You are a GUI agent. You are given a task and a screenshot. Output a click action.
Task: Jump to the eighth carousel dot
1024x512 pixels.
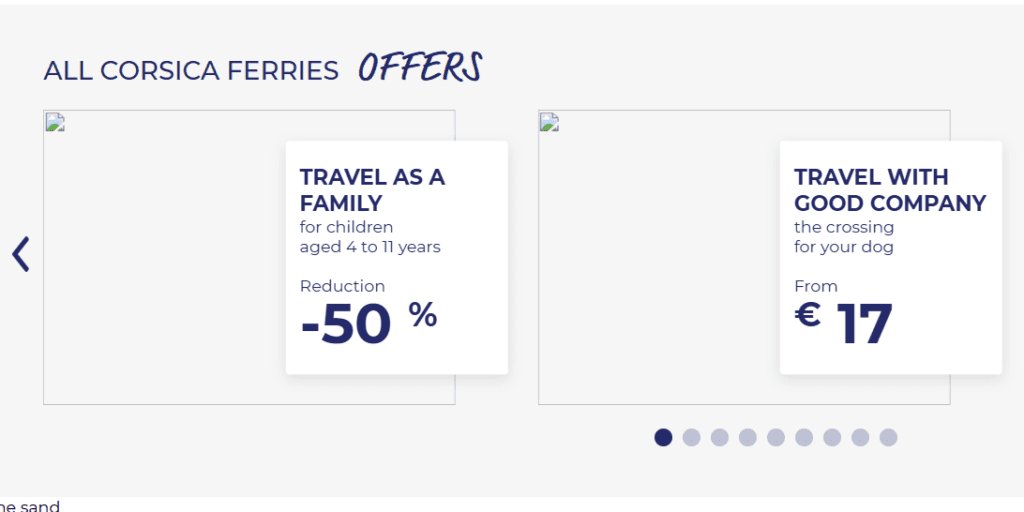(860, 437)
